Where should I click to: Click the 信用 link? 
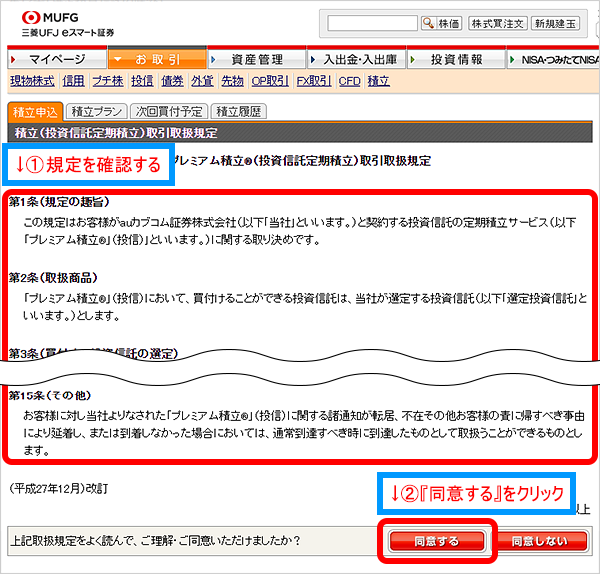73,81
